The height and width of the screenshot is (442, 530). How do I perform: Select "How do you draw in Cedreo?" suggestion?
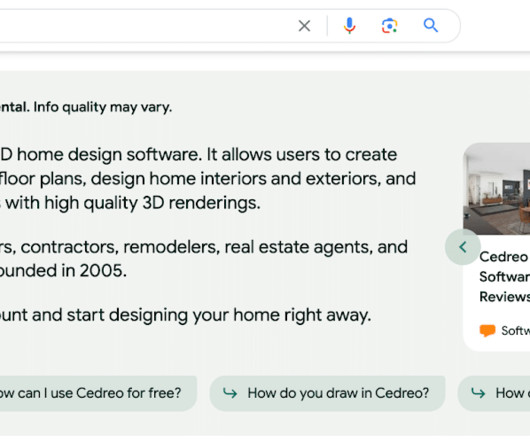point(327,393)
